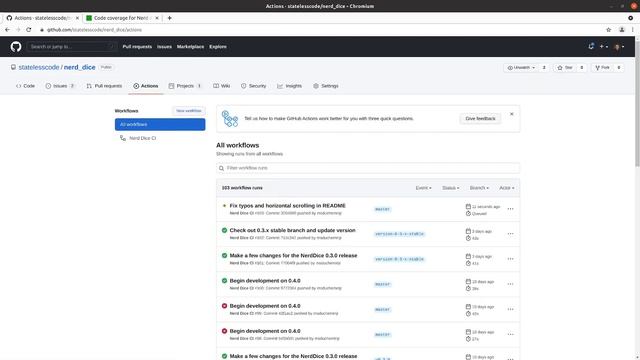Screen dimensions: 640x360
Task: Open the Security repository tab
Action: [253, 86]
